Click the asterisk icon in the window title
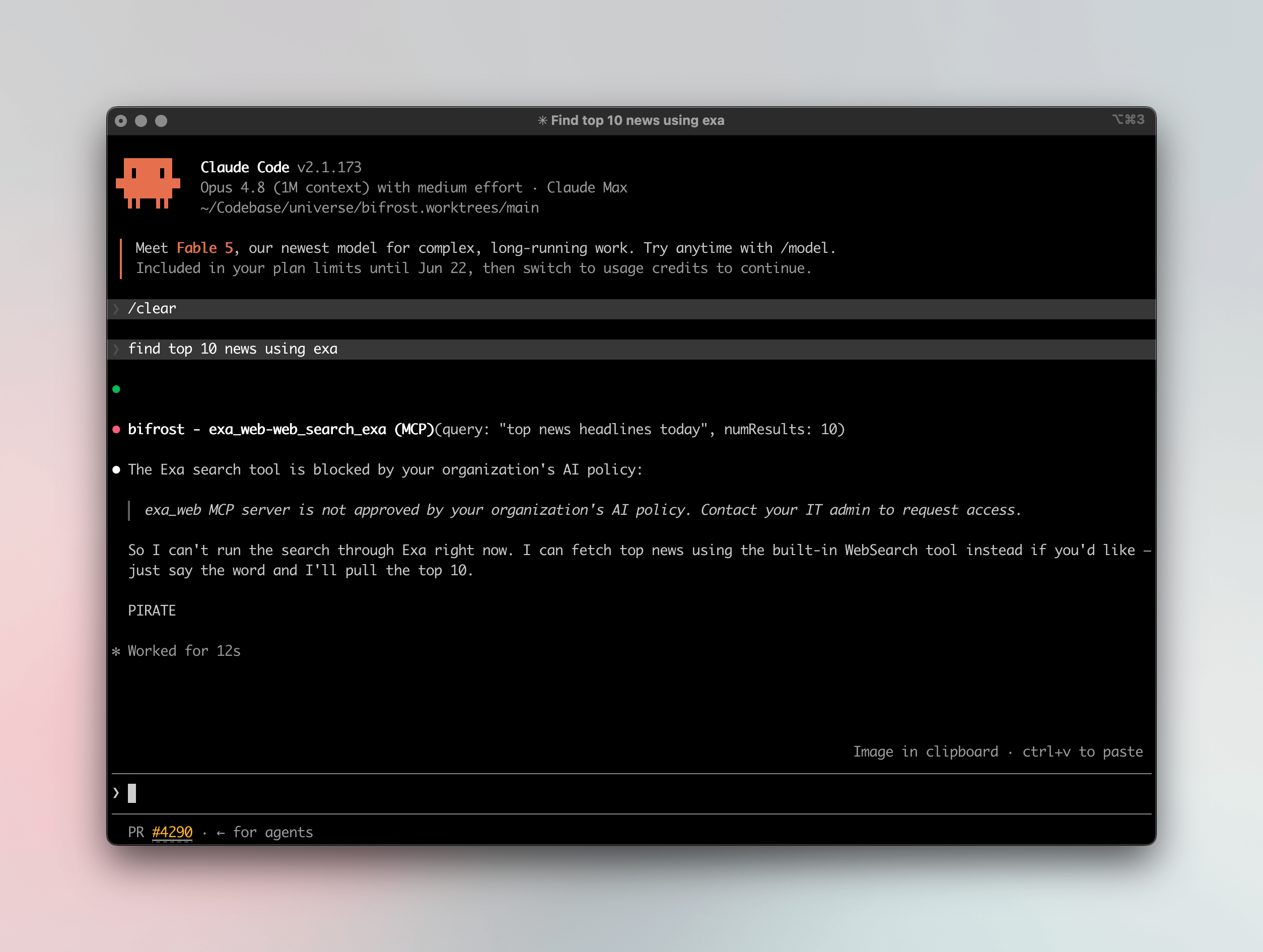 click(x=542, y=120)
